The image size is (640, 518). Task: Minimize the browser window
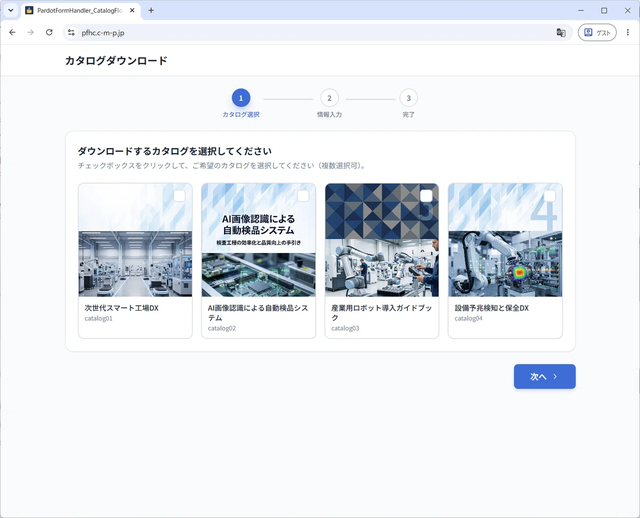581,11
